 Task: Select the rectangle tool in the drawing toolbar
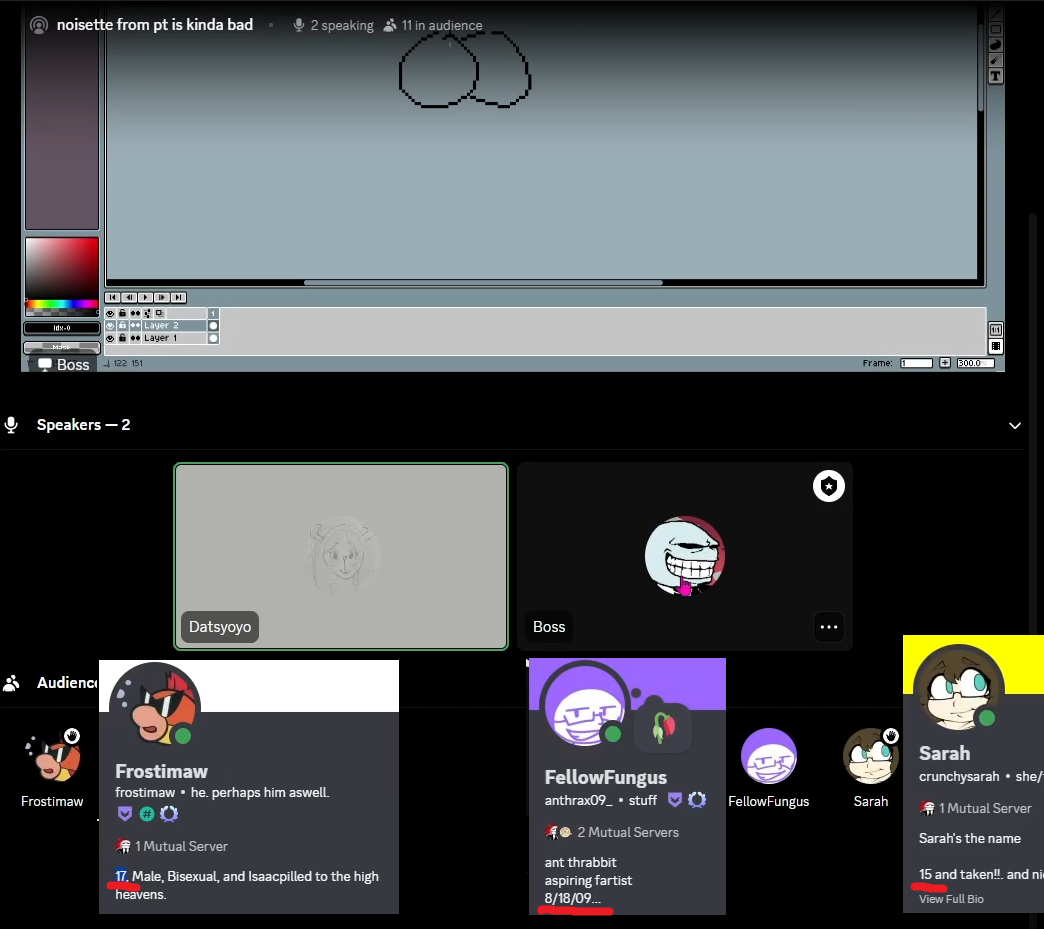point(995,29)
